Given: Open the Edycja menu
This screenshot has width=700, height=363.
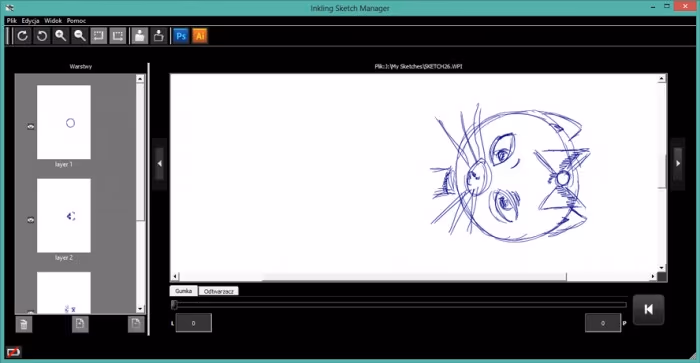Looking at the screenshot, I should click(30, 21).
